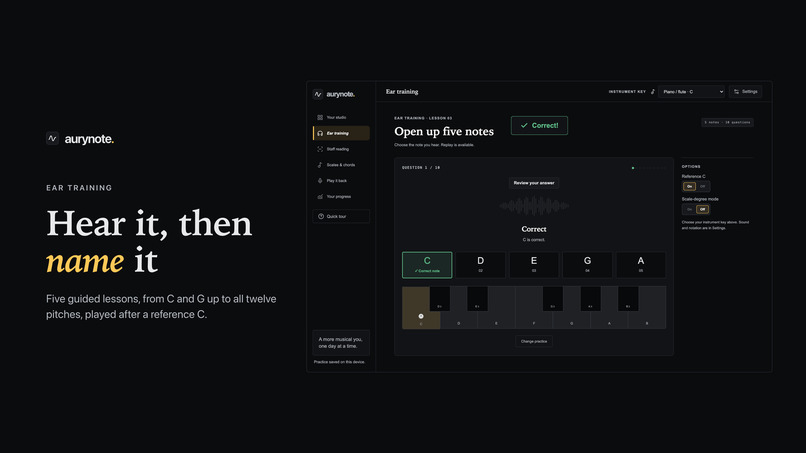Click the Question 1 / 10 label

[x=421, y=168]
